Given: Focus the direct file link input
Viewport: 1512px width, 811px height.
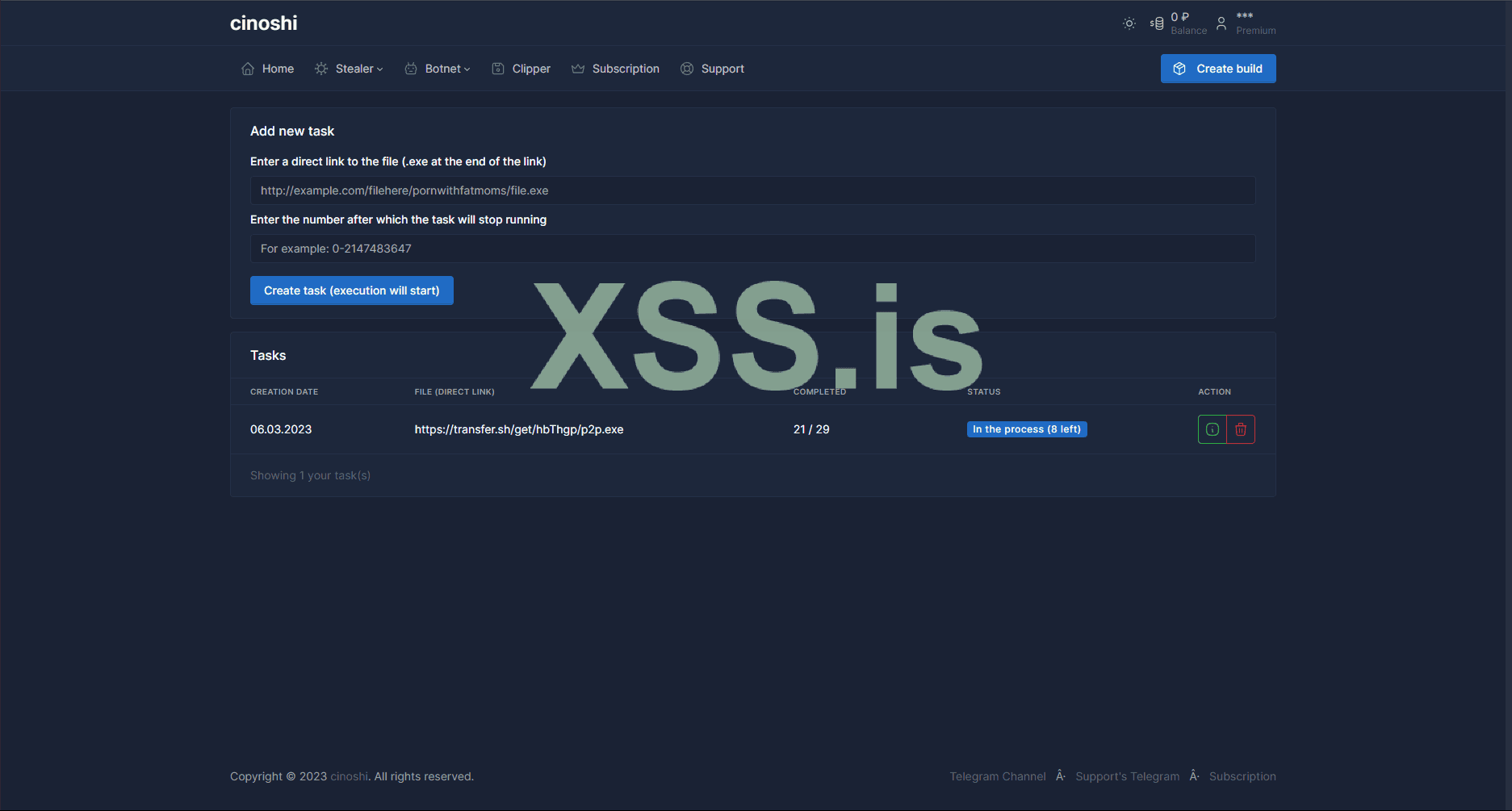Looking at the screenshot, I should [752, 190].
